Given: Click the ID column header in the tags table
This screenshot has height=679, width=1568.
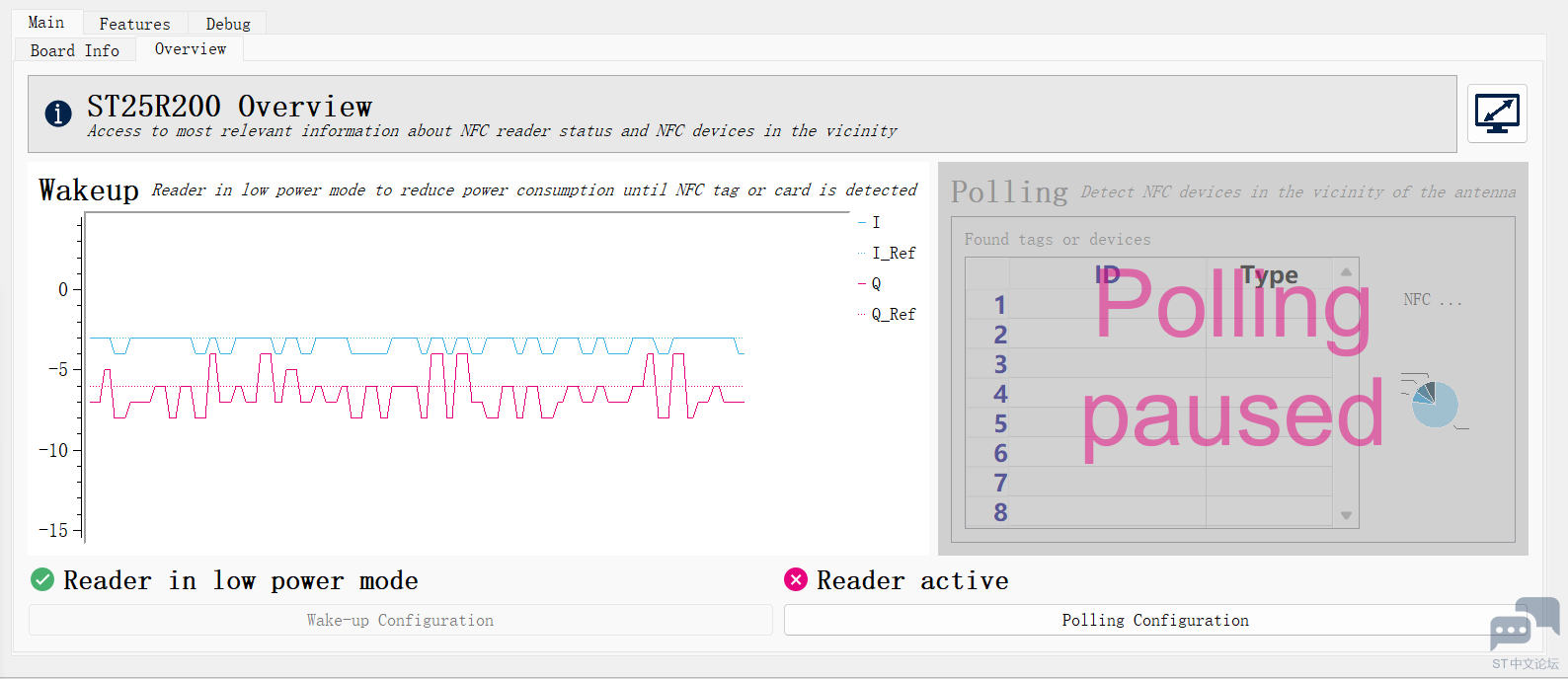Looking at the screenshot, I should 1107,274.
